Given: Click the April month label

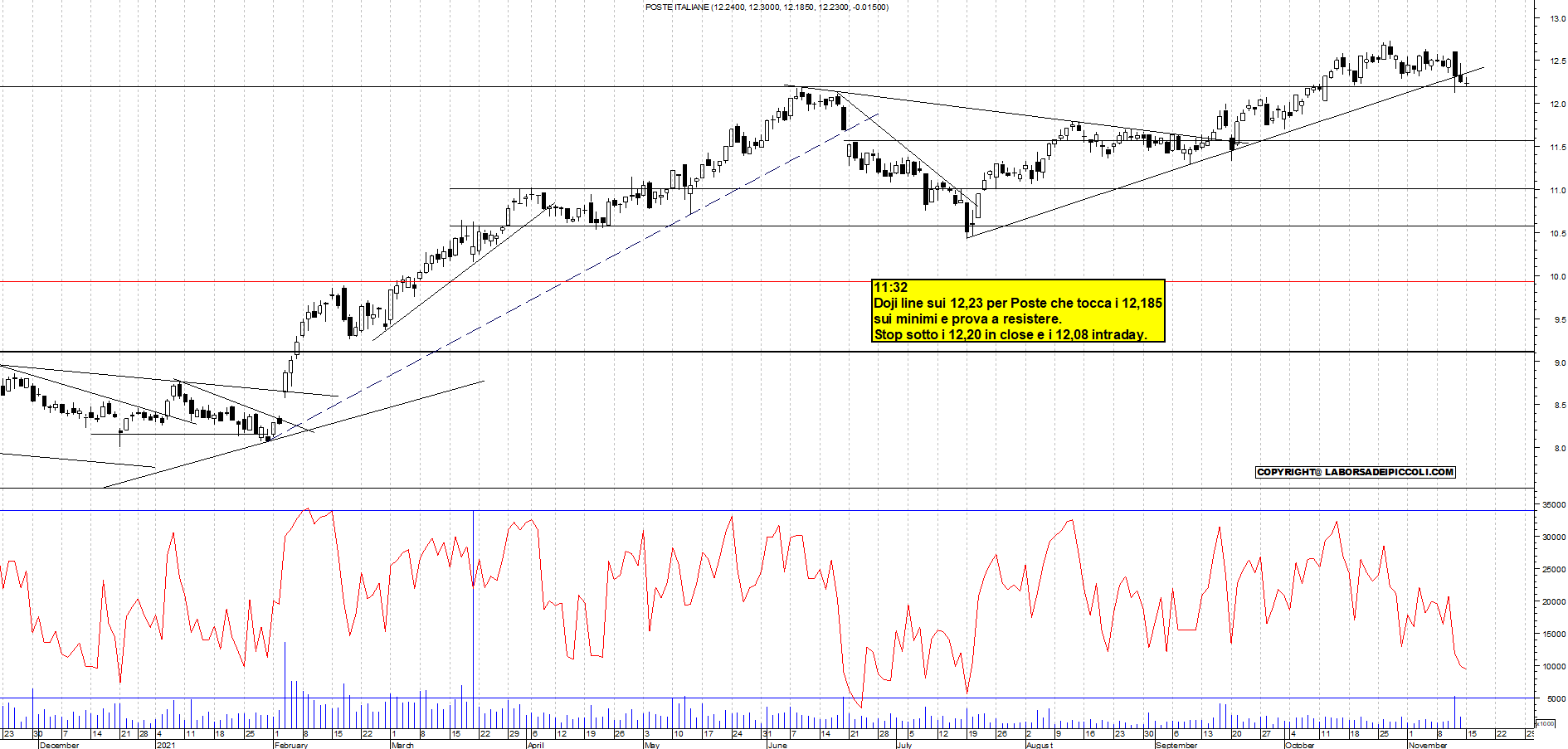Looking at the screenshot, I should point(536,745).
